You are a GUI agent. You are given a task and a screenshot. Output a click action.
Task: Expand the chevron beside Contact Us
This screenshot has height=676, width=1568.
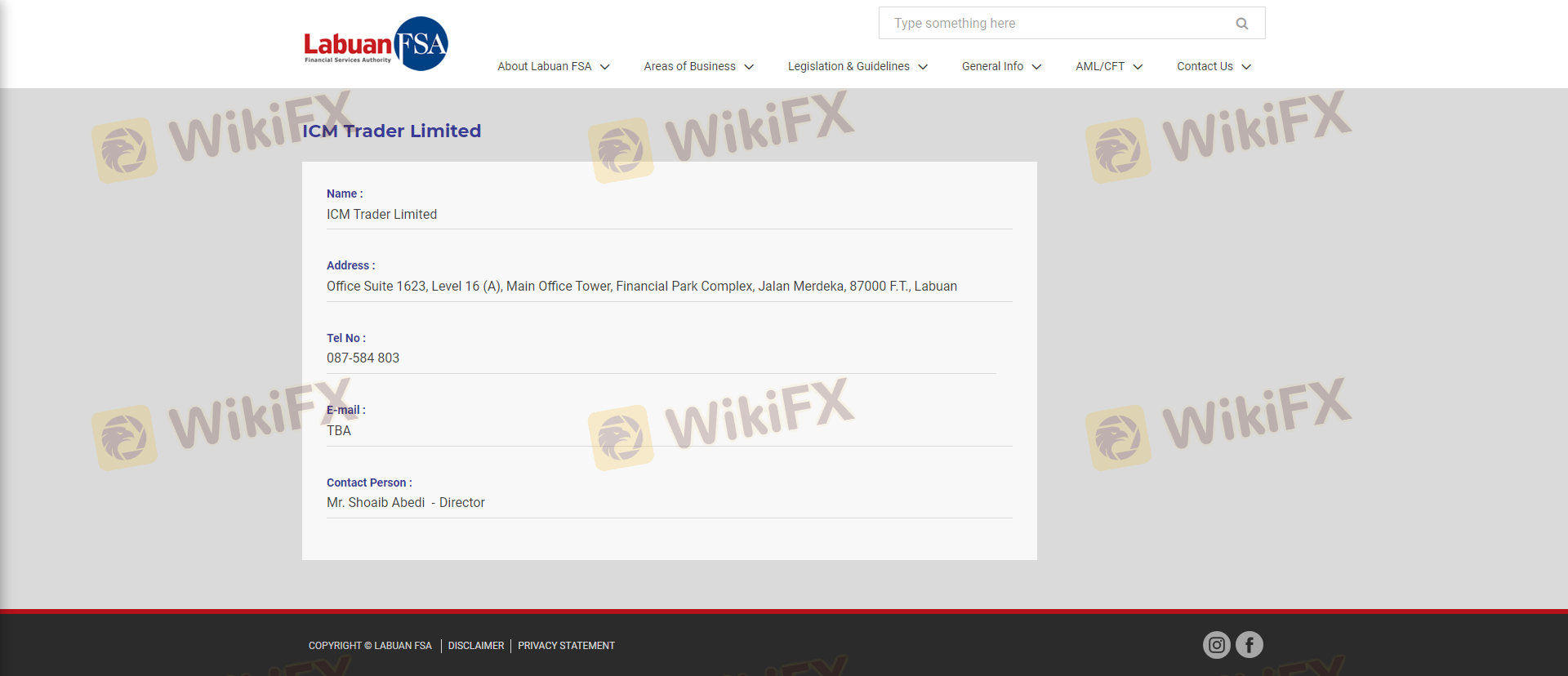click(1246, 67)
